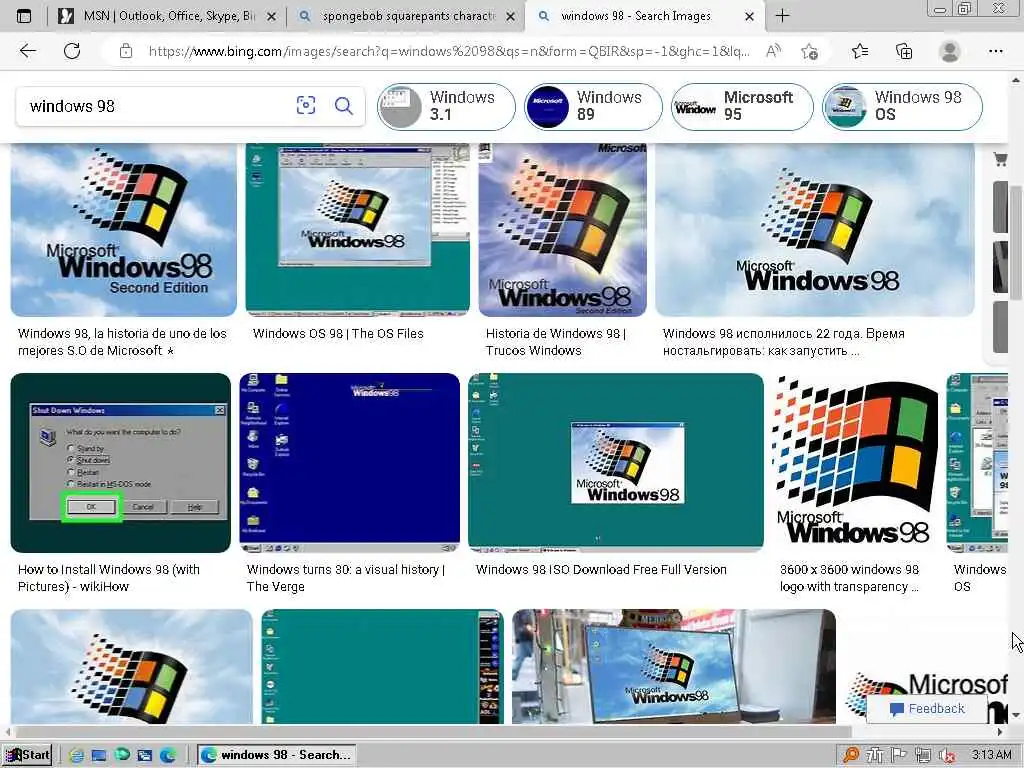Image resolution: width=1024 pixels, height=768 pixels.
Task: Click the 3:13 AM clock
Action: [x=991, y=755]
